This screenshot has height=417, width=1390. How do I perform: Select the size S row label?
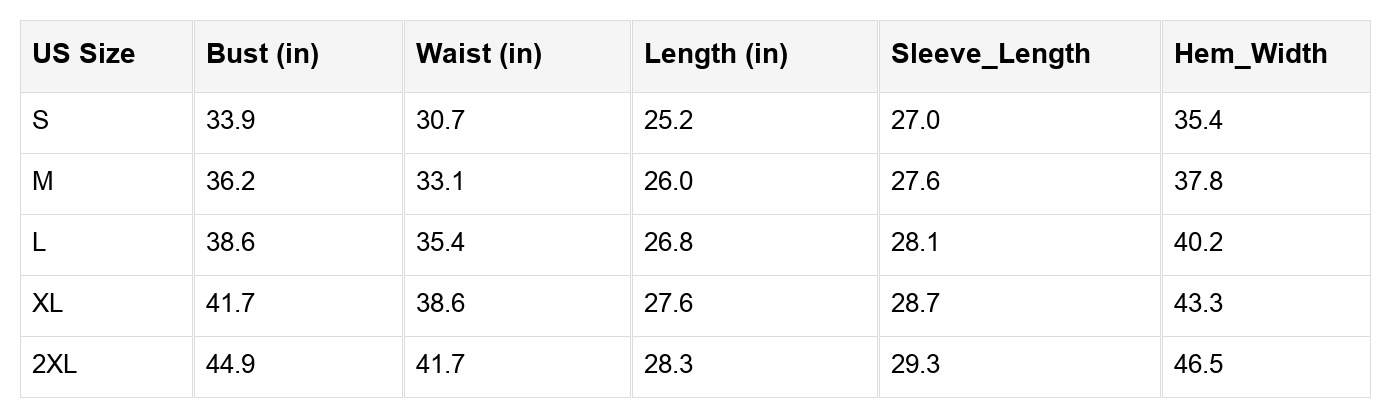coord(41,121)
